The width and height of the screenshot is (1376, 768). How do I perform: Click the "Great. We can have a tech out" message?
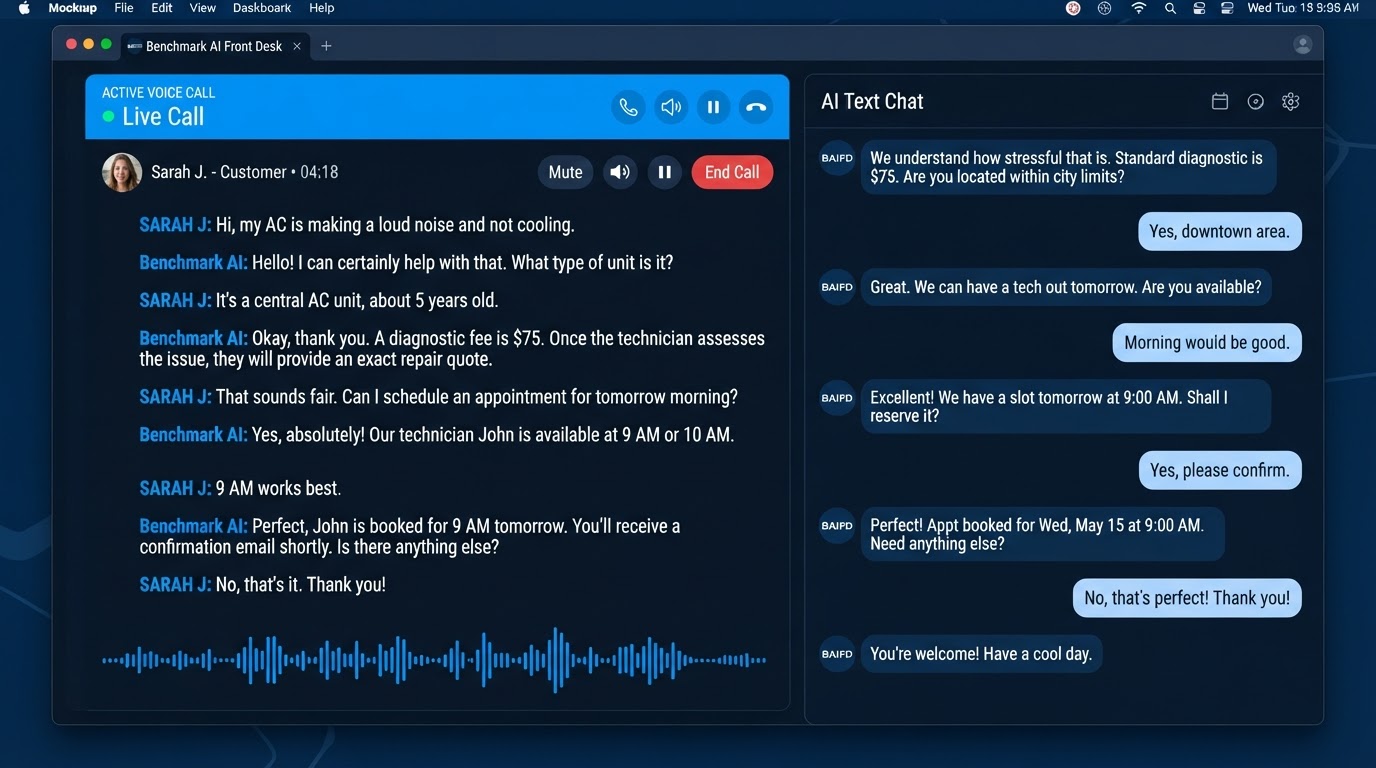click(x=1066, y=287)
